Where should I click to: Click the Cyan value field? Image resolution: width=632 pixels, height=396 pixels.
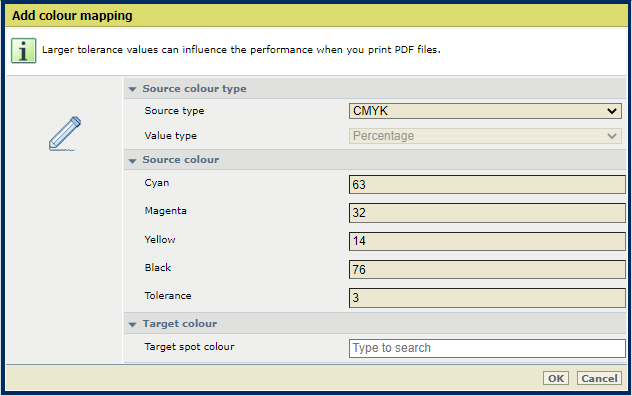coord(487,185)
